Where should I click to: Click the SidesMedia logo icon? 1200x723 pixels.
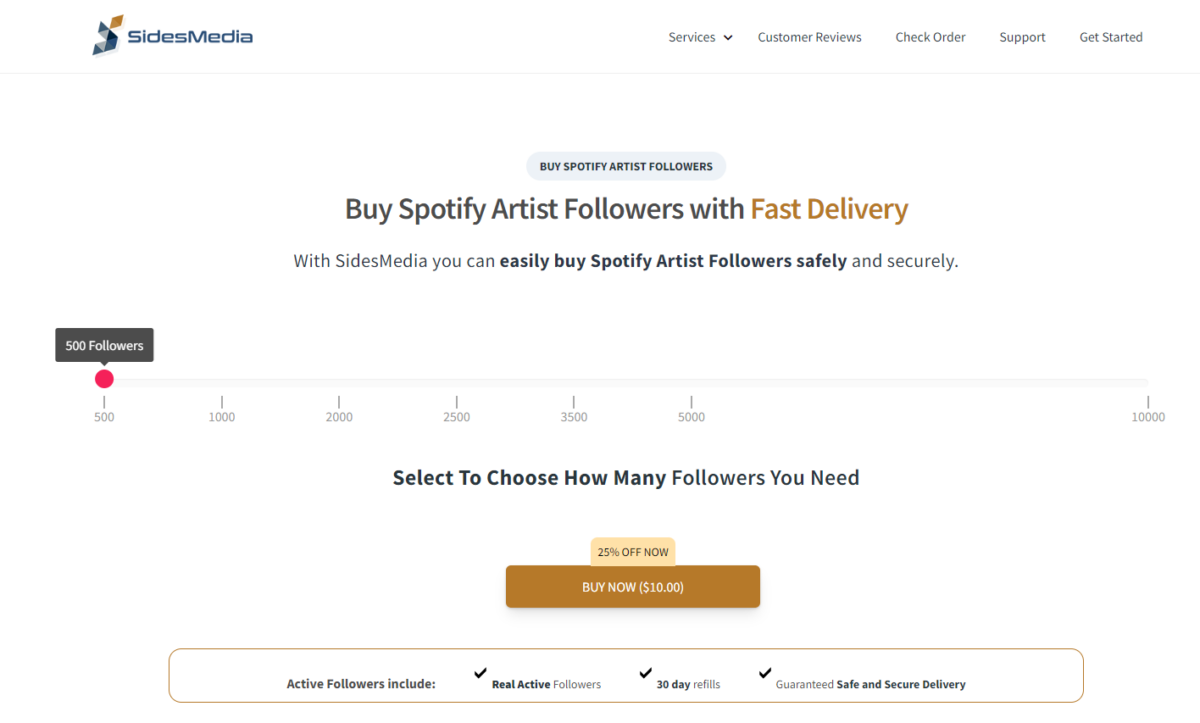pyautogui.click(x=108, y=35)
